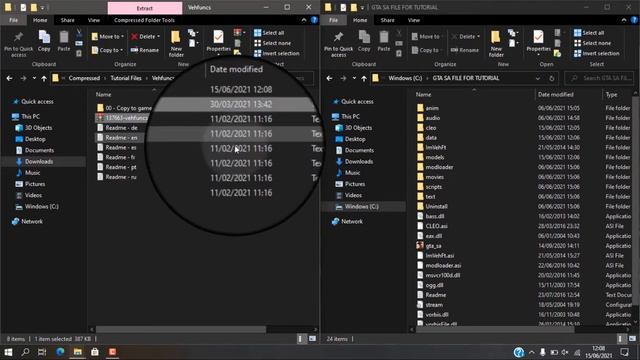Switch Vehfuncs window to large icons view

(312, 338)
